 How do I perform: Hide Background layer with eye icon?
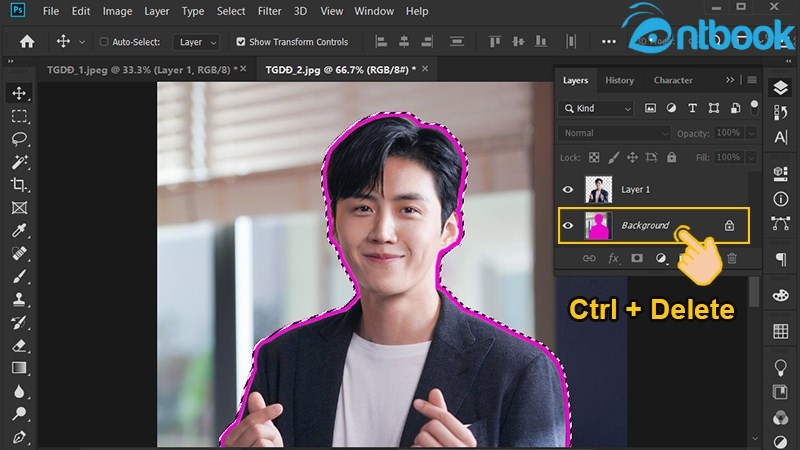tap(568, 226)
